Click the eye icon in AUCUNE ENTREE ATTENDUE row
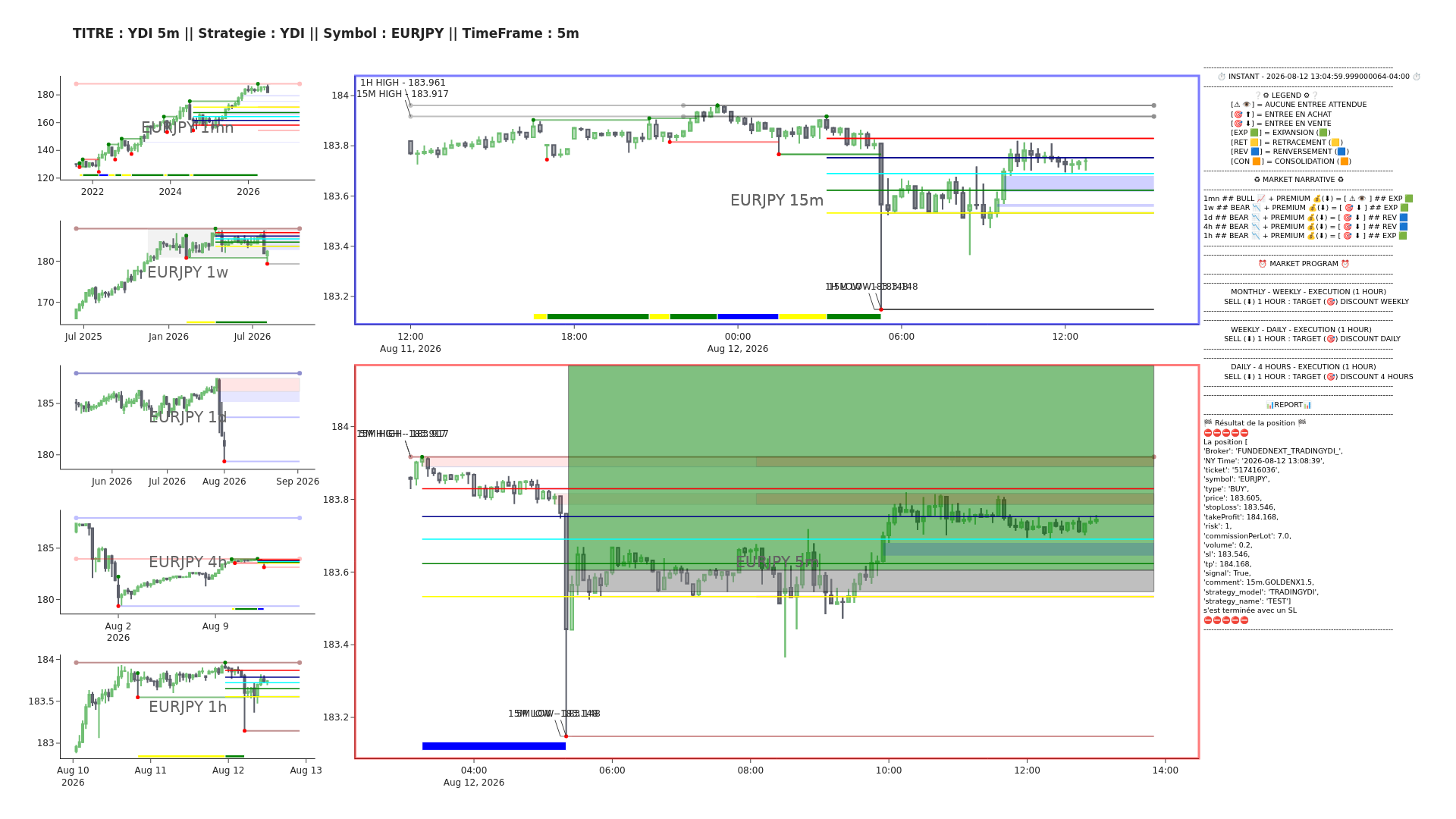Image resolution: width=1456 pixels, height=819 pixels. click(1246, 105)
